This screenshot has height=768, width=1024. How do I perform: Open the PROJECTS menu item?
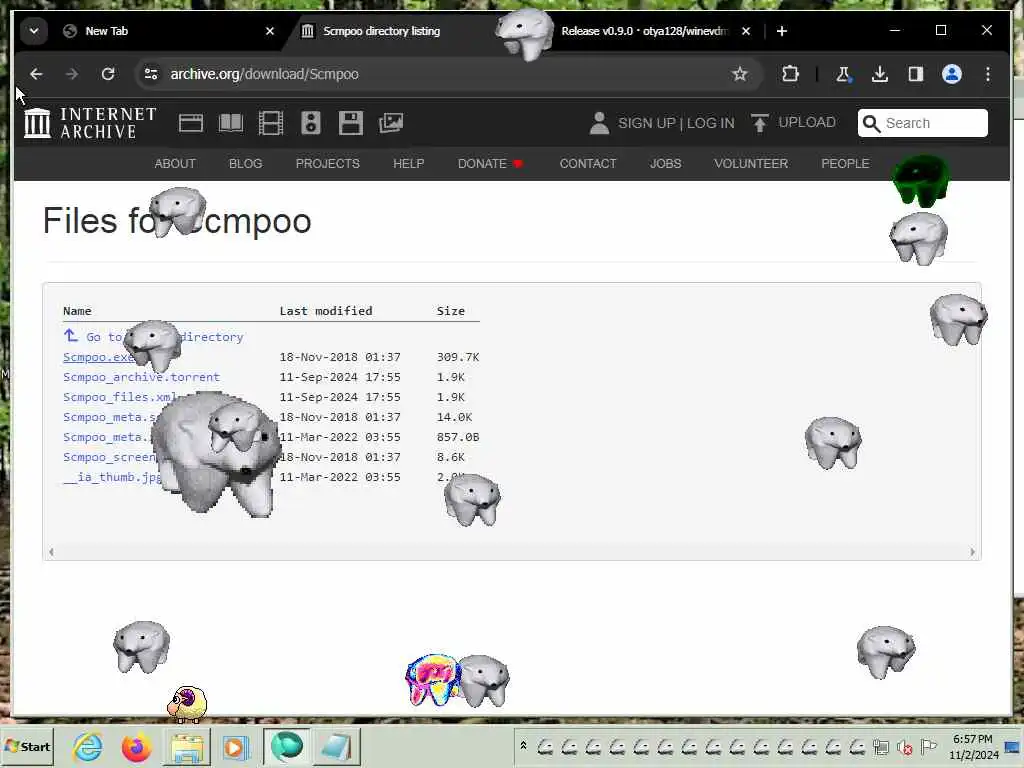[327, 164]
